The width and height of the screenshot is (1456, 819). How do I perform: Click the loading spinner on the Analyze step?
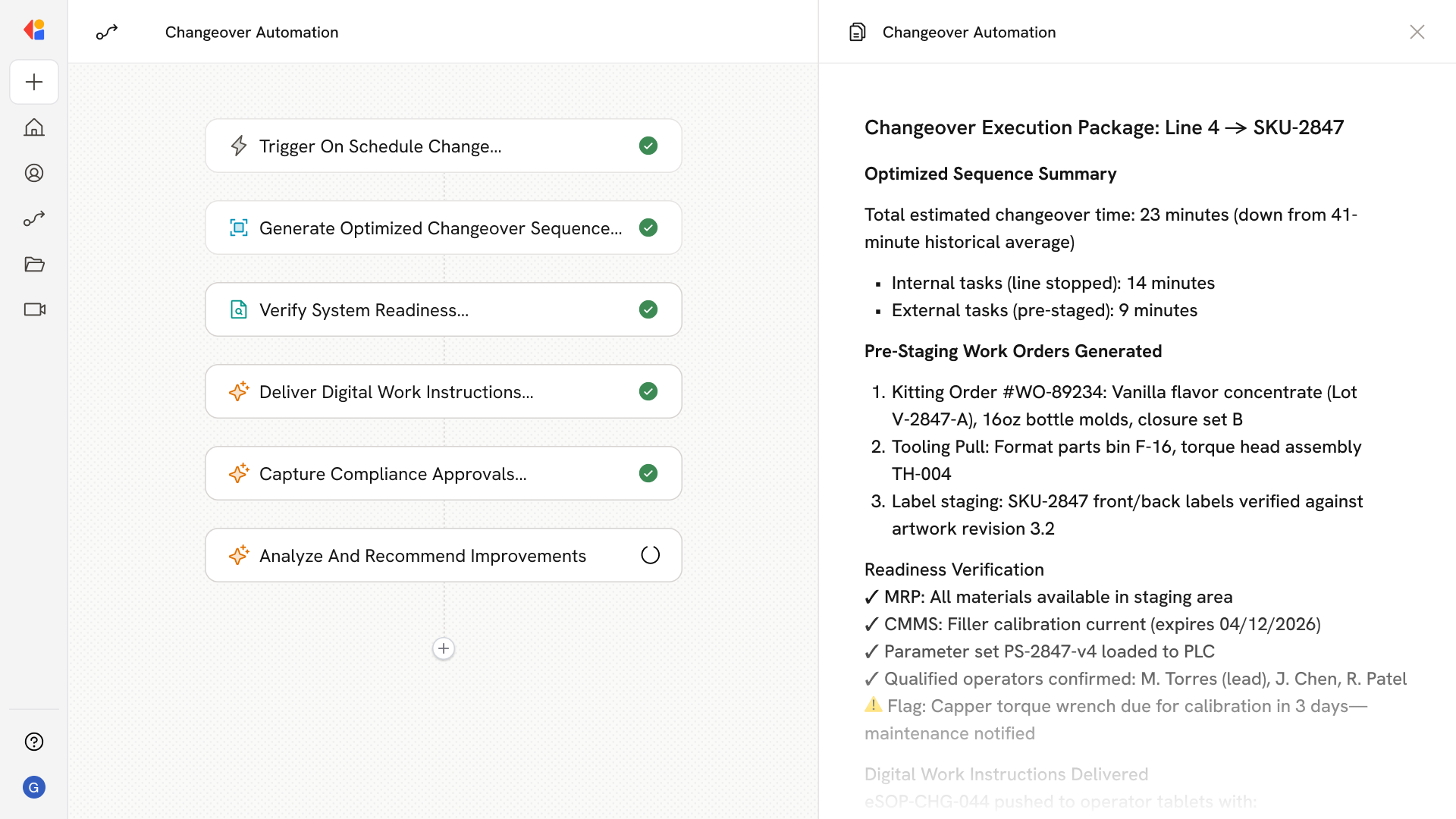click(x=650, y=555)
